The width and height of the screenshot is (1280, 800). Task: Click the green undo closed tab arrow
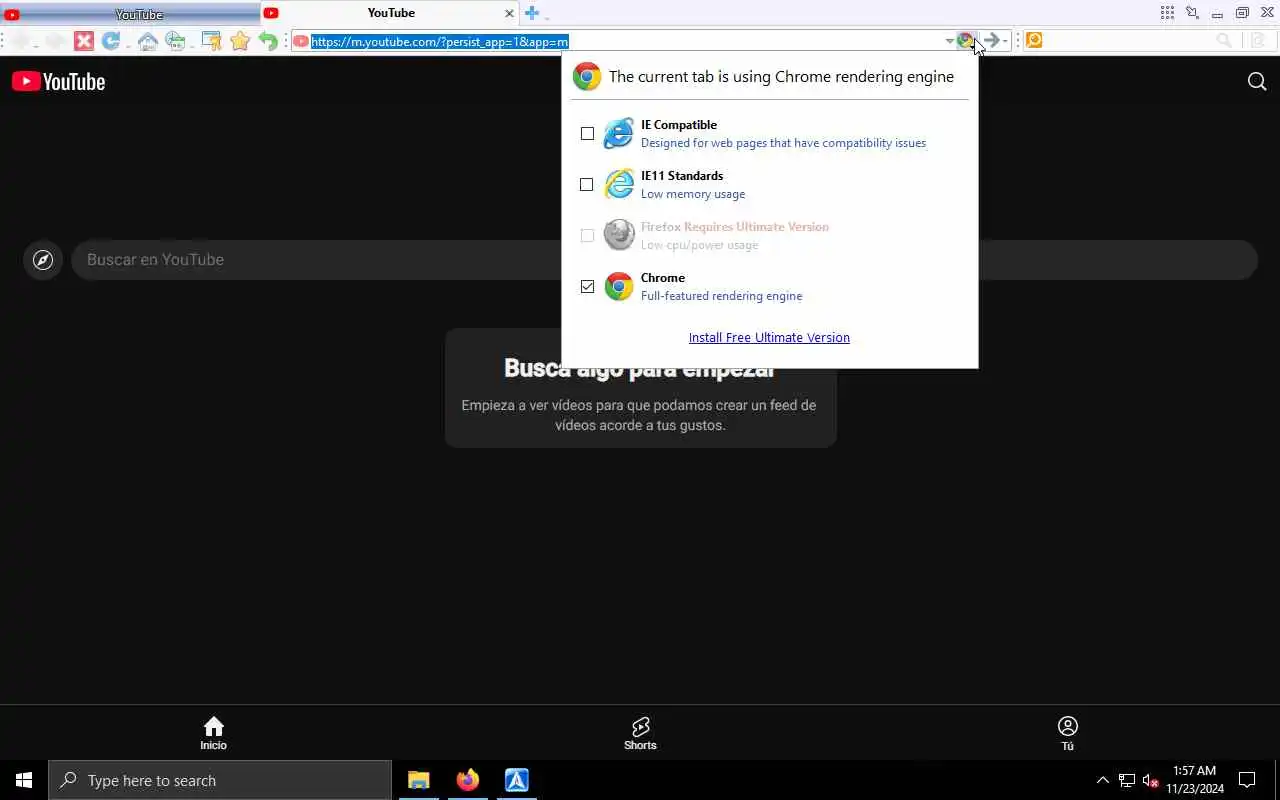tap(268, 41)
